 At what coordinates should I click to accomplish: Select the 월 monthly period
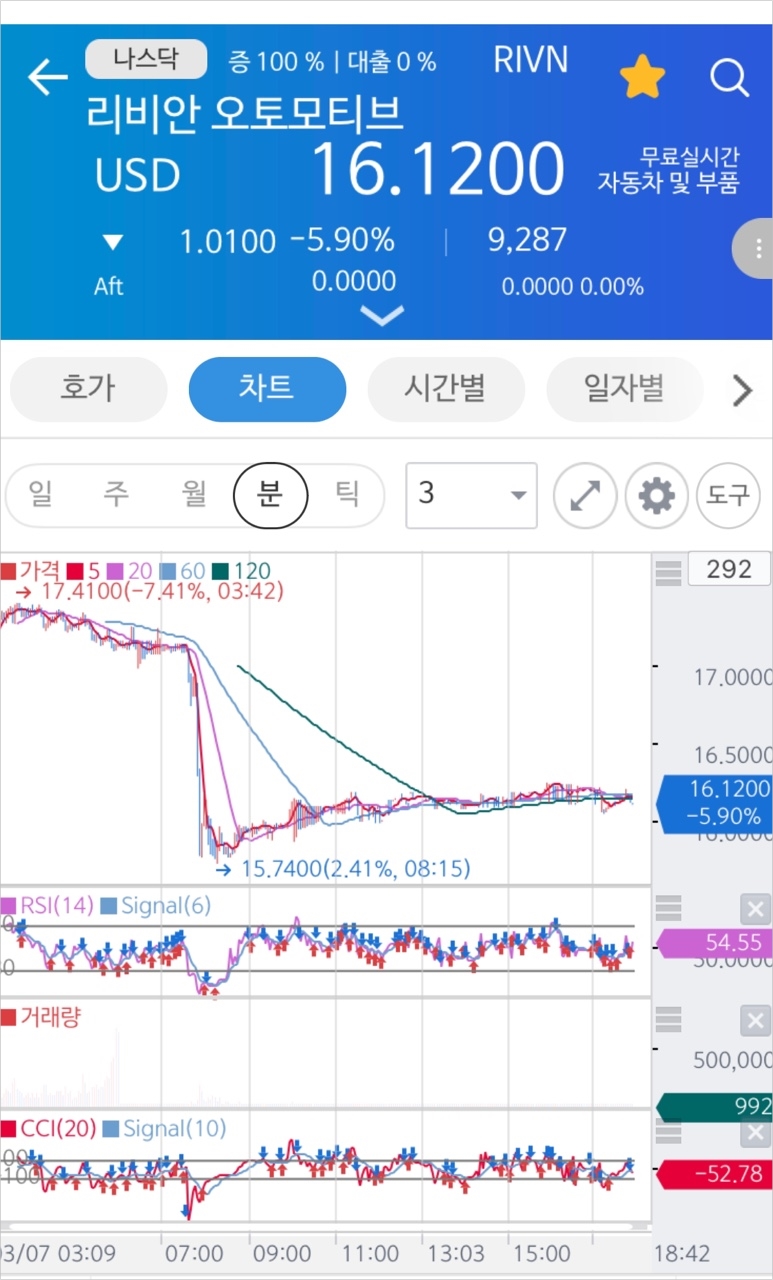point(194,494)
